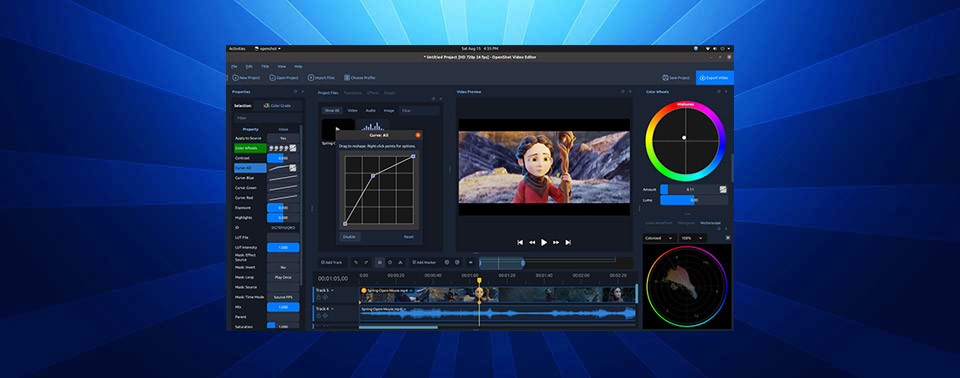The width and height of the screenshot is (960, 378).
Task: Open the Color Grade selection dropdown
Action: click(279, 105)
